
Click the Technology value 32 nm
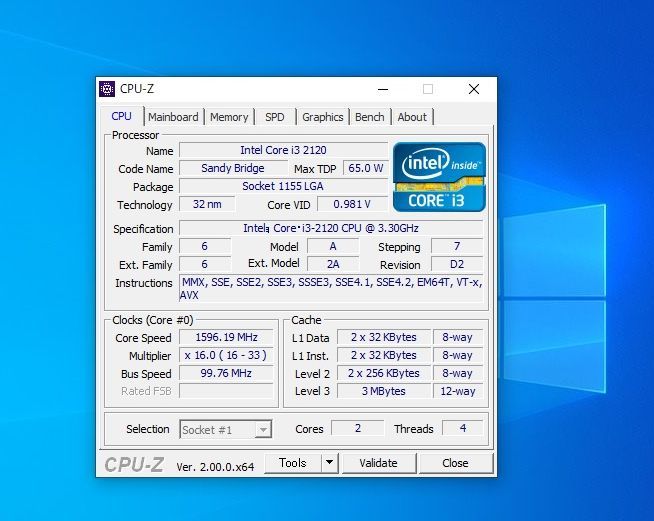[x=207, y=204]
